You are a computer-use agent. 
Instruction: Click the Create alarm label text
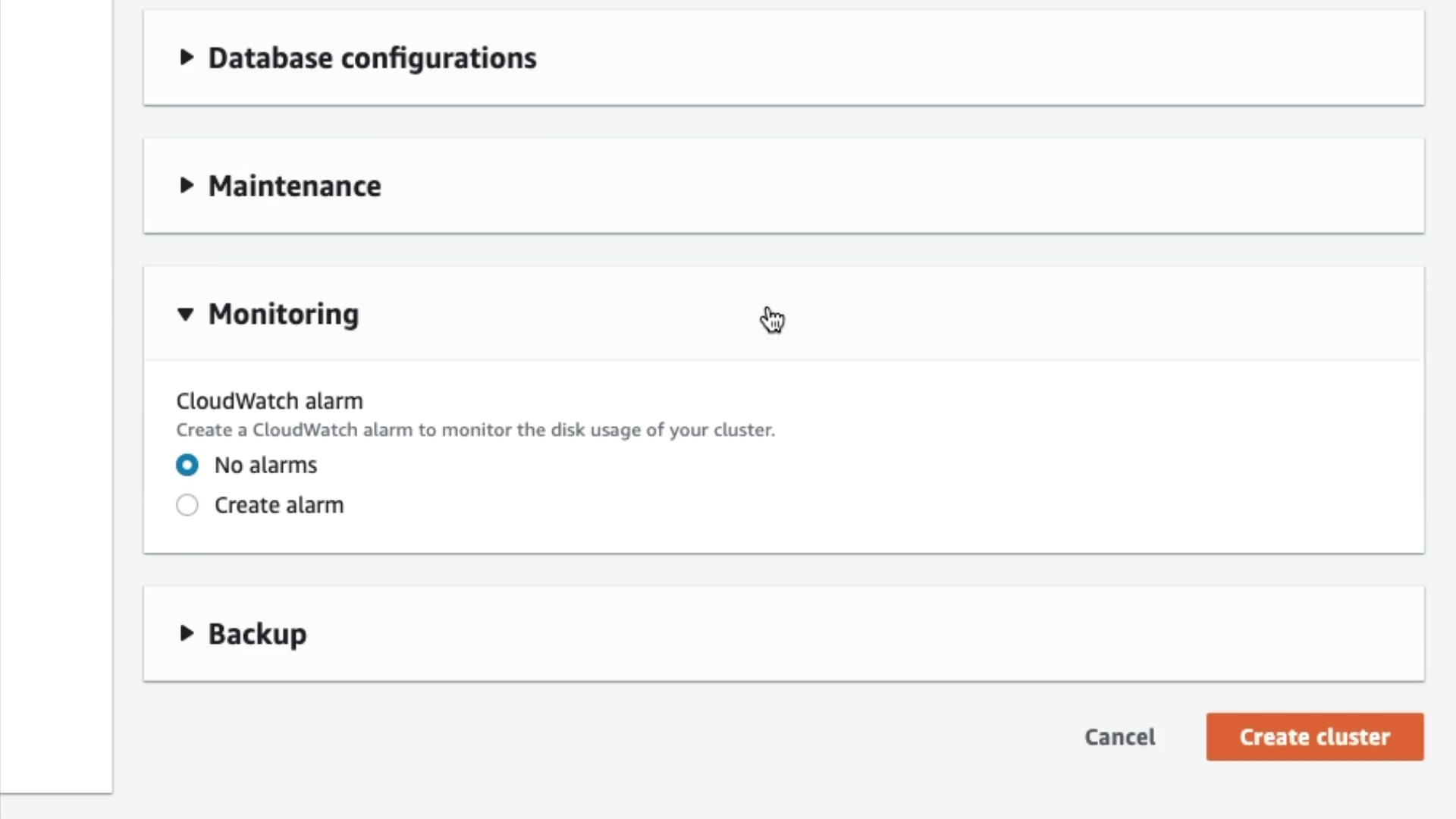click(278, 505)
